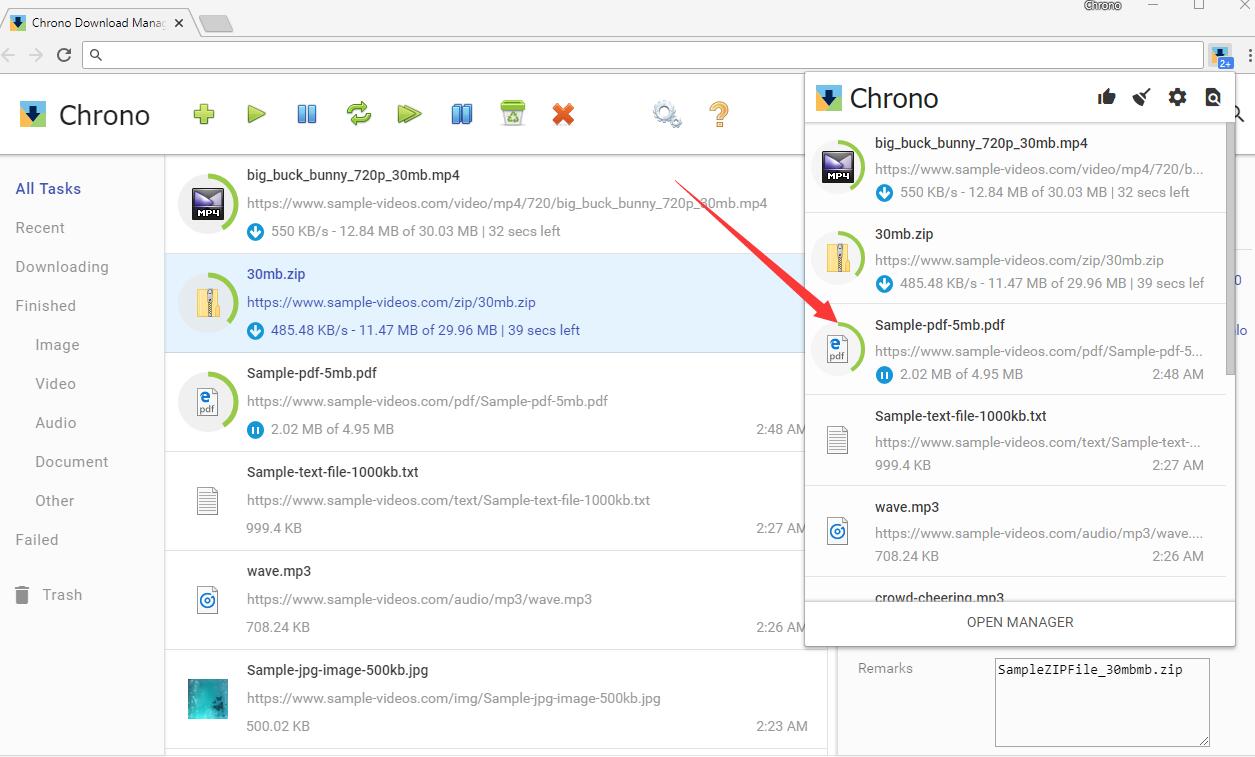Click the pdf icon of Sample-pdf-5mb.pdf in popup
This screenshot has width=1255, height=757.
coord(837,349)
